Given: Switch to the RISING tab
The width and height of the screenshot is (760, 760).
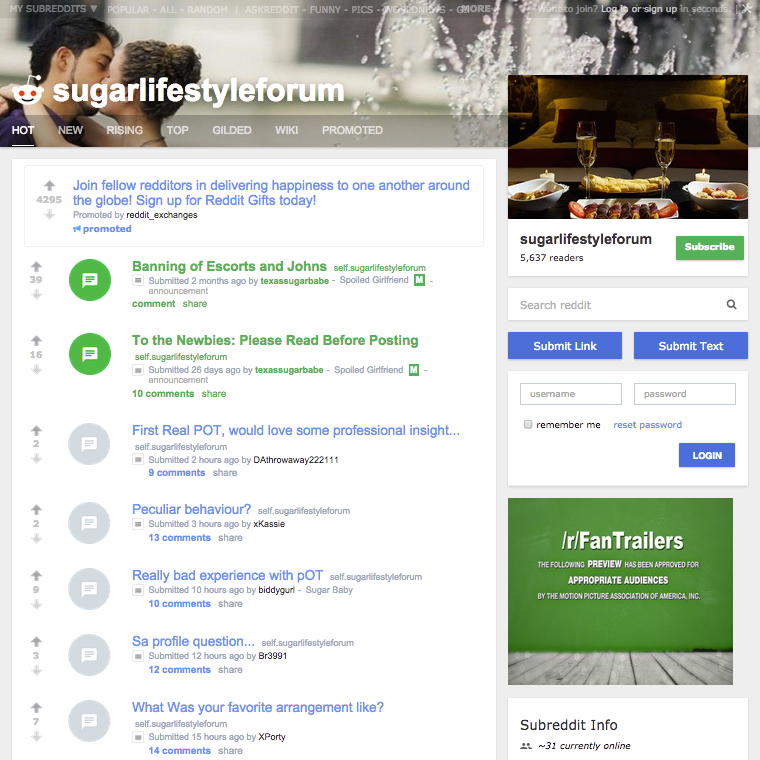Looking at the screenshot, I should click(125, 130).
